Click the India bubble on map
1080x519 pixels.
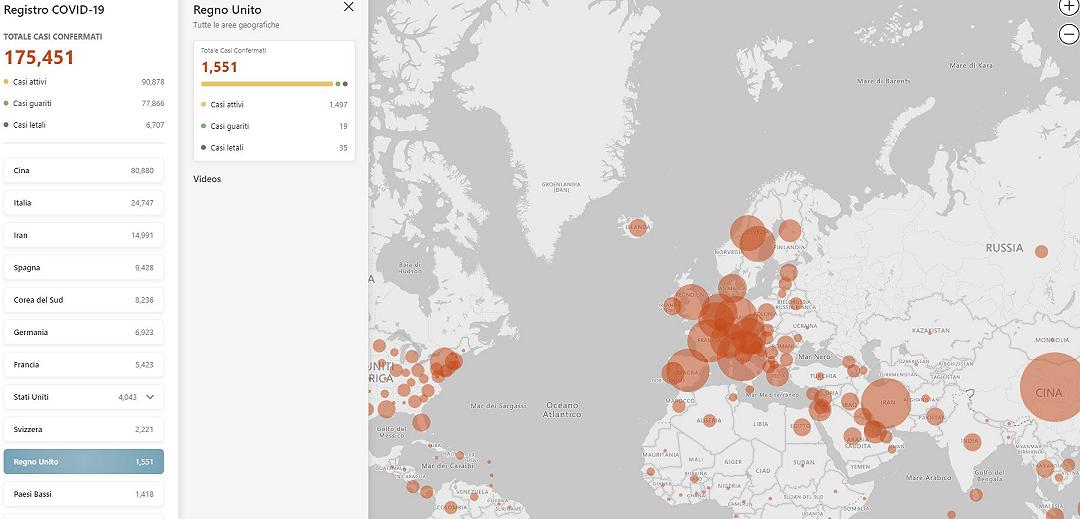click(x=972, y=442)
